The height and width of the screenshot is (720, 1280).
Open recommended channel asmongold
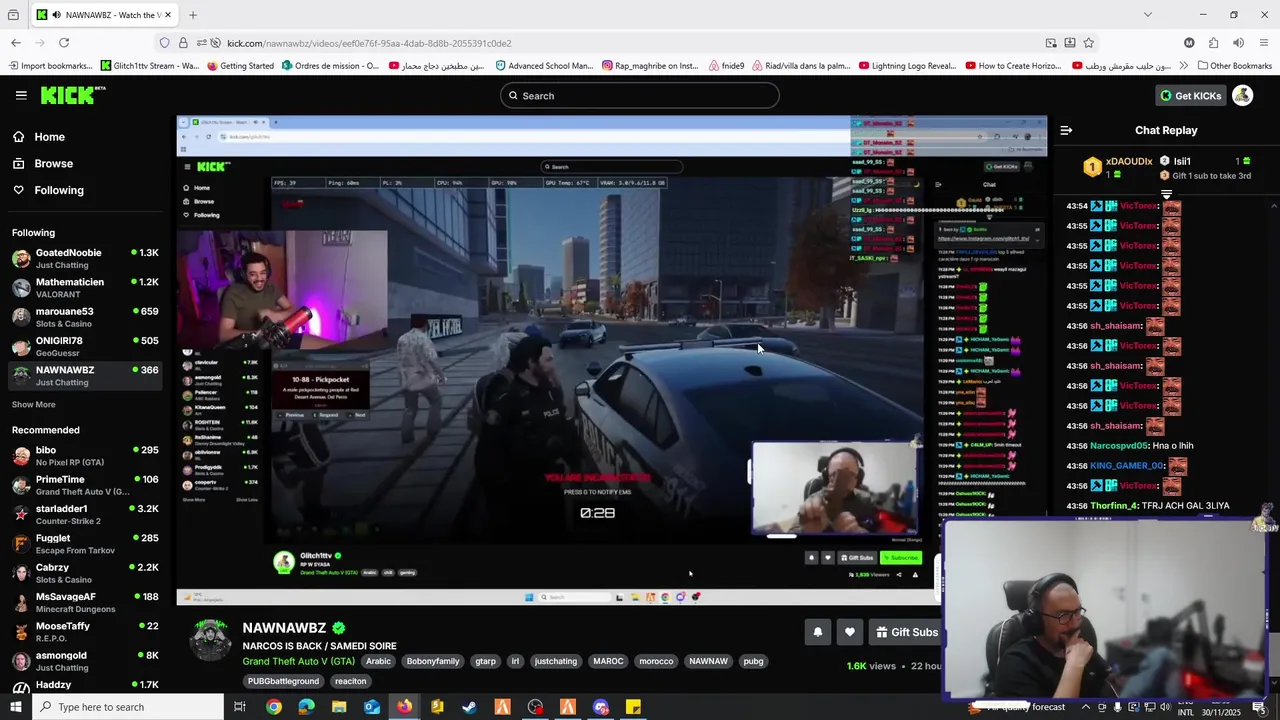(85, 661)
